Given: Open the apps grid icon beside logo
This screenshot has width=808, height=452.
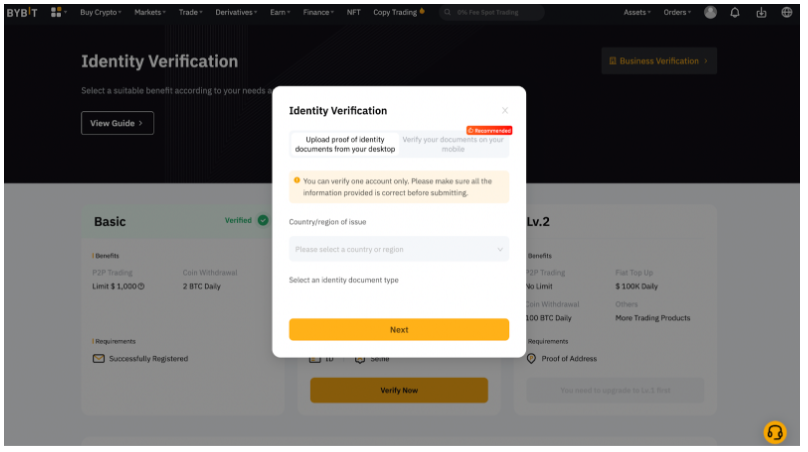Looking at the screenshot, I should coord(56,12).
